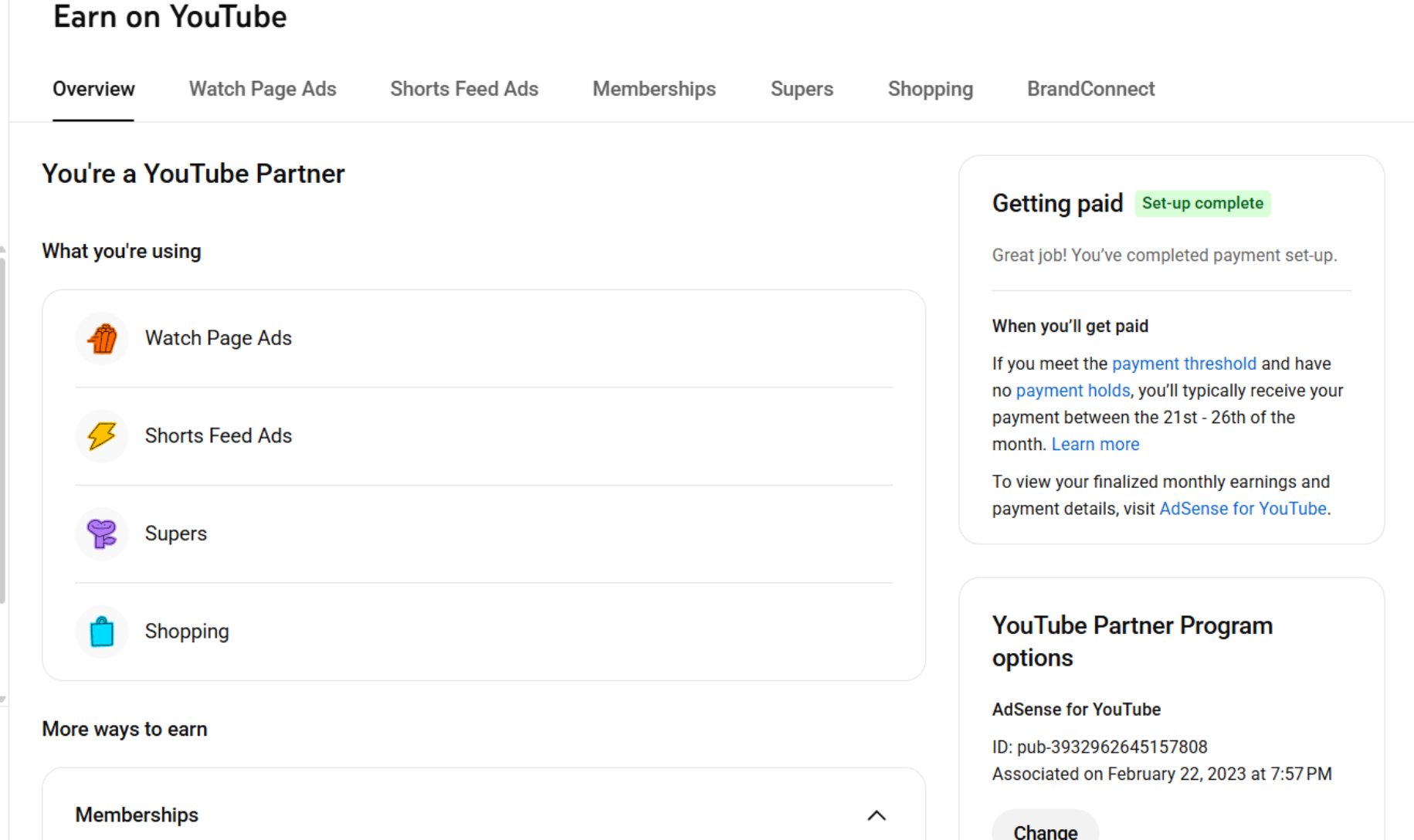
Task: Click the payment holds link
Action: click(x=1073, y=391)
